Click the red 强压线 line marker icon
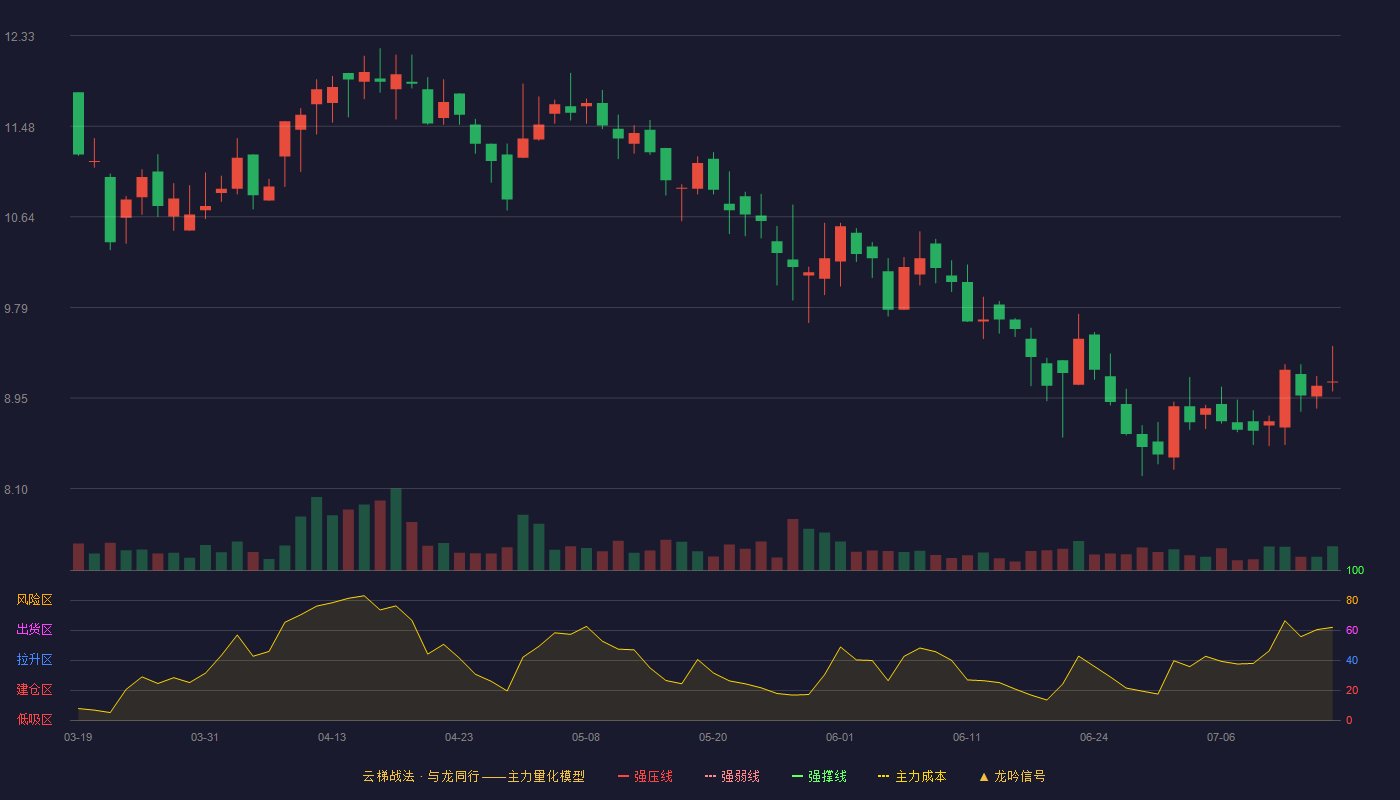 point(624,776)
